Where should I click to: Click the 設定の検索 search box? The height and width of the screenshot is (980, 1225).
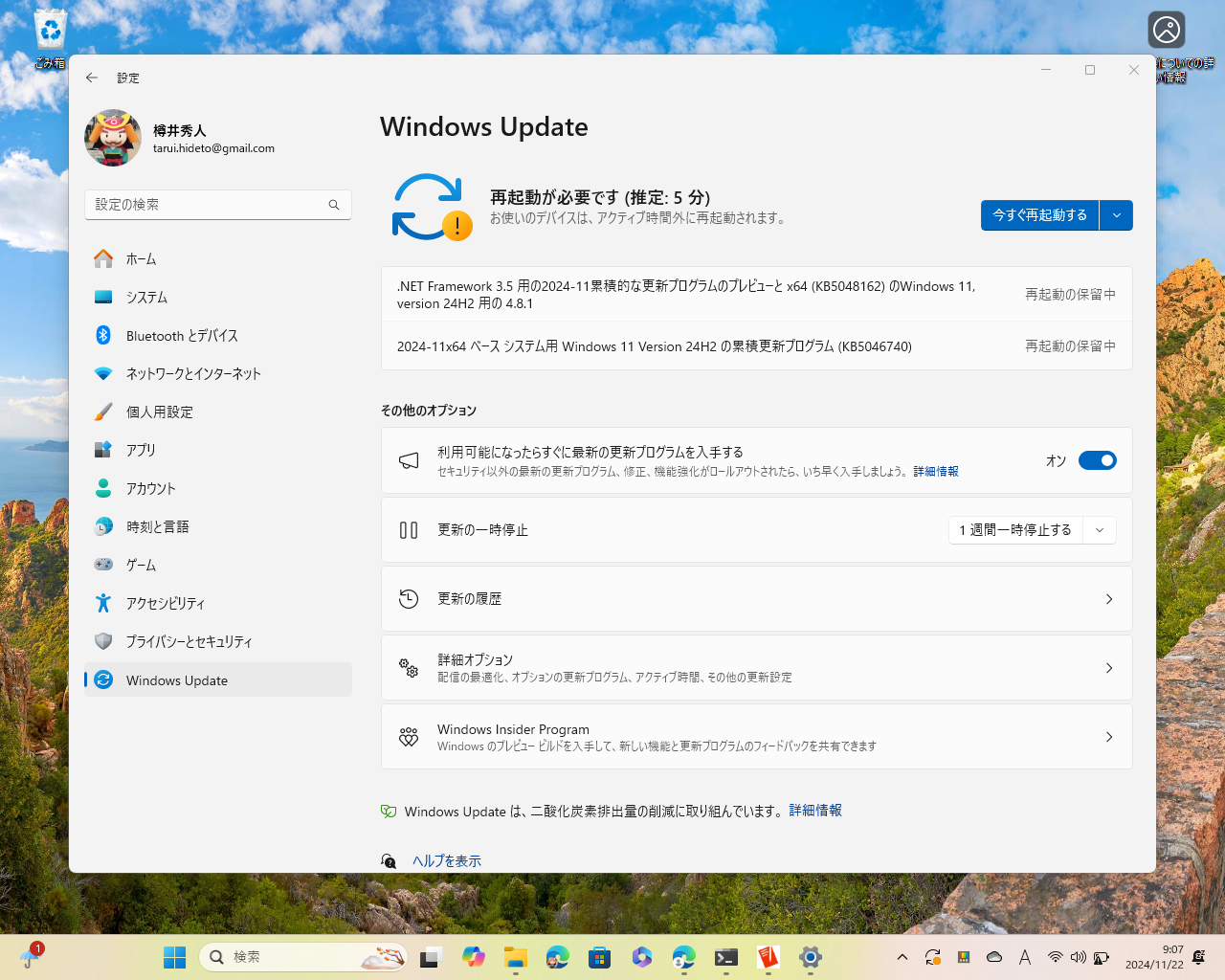[x=218, y=205]
